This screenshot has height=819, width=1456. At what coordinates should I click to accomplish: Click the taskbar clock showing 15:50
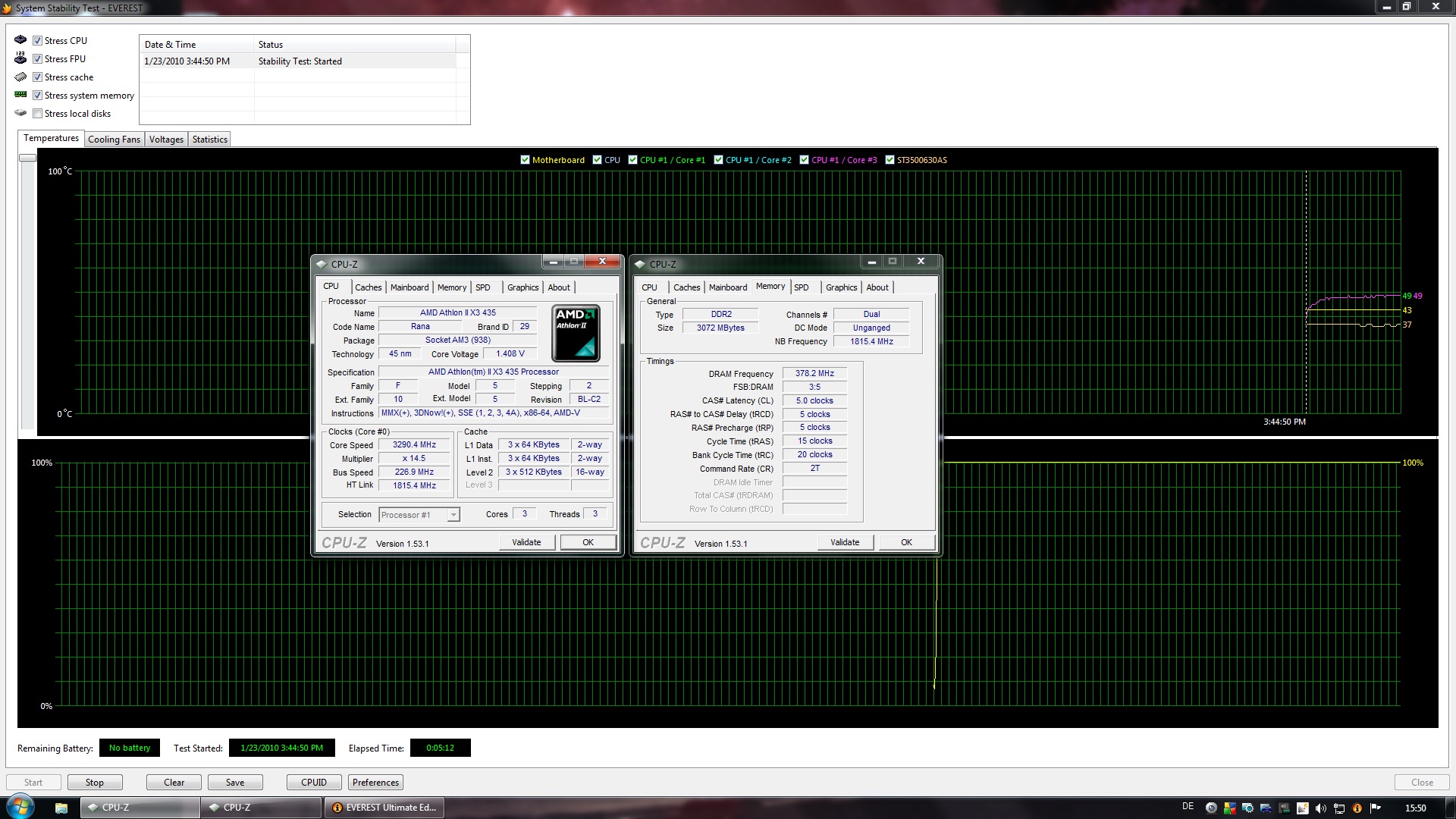1415,808
